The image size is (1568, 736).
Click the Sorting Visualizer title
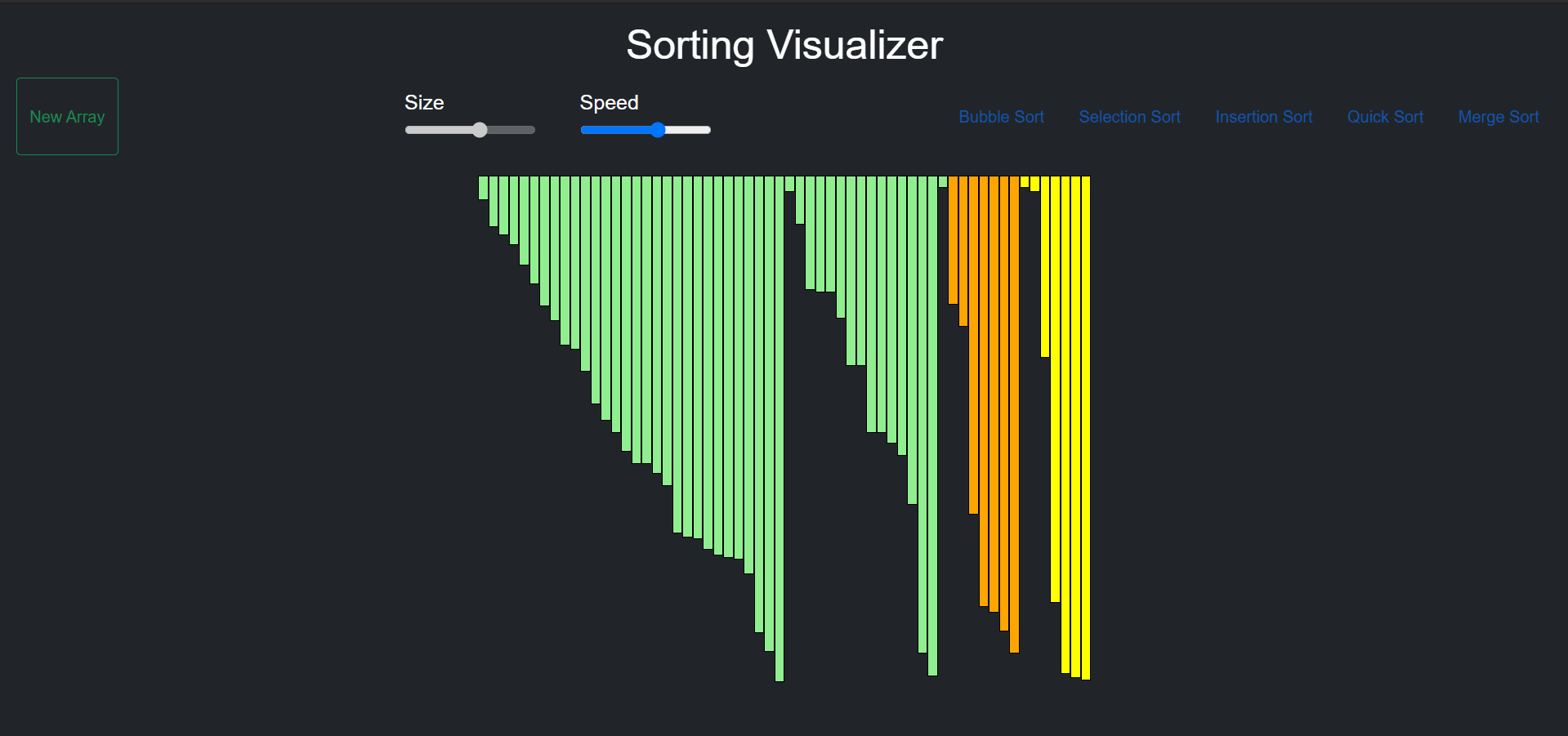pos(784,44)
